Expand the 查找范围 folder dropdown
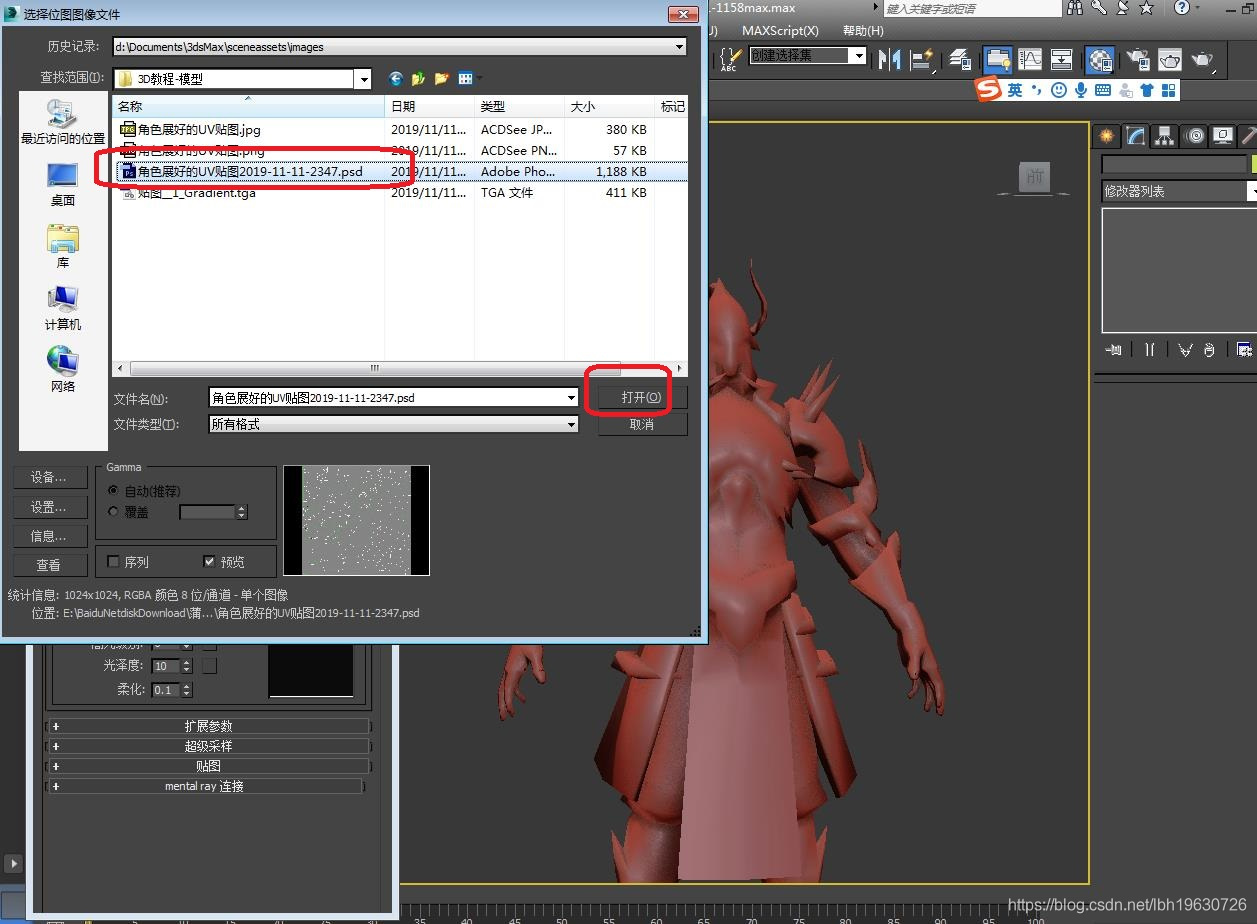 (x=363, y=78)
